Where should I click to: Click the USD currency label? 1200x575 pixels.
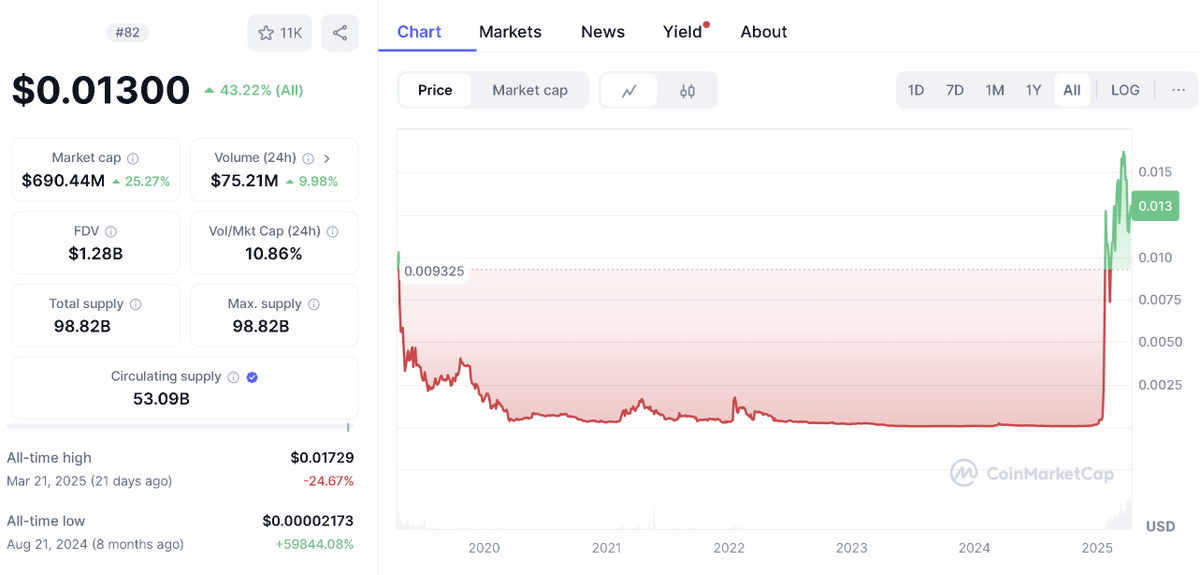click(1160, 526)
